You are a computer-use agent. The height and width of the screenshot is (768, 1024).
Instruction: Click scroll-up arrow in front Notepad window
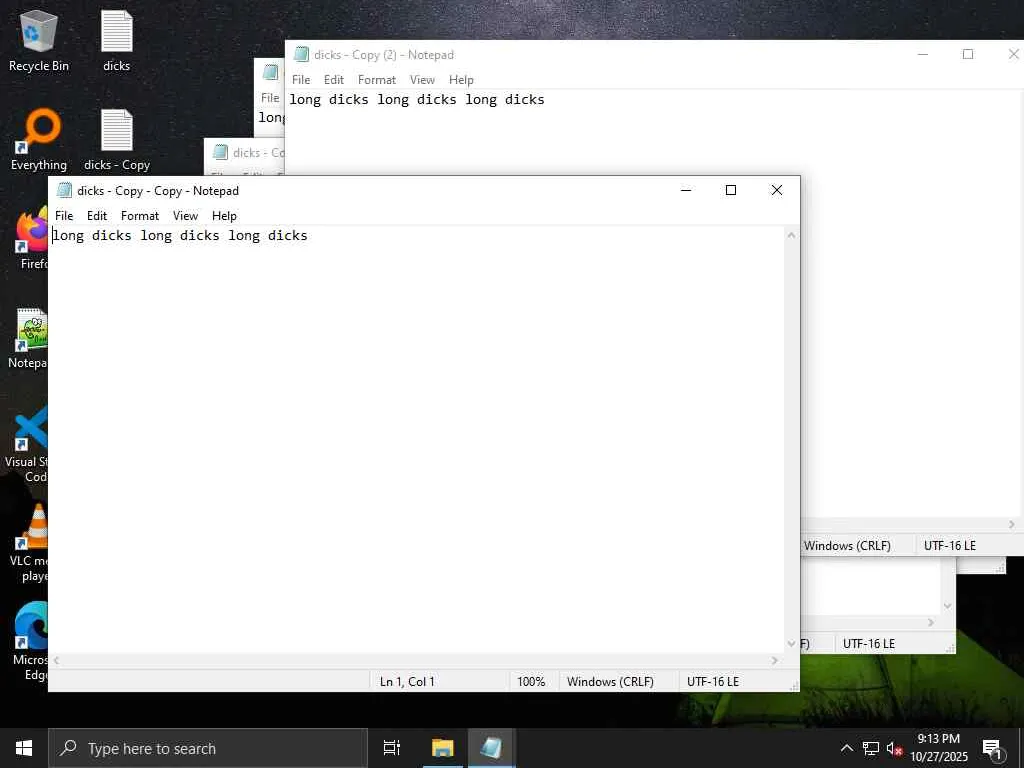pyautogui.click(x=792, y=234)
